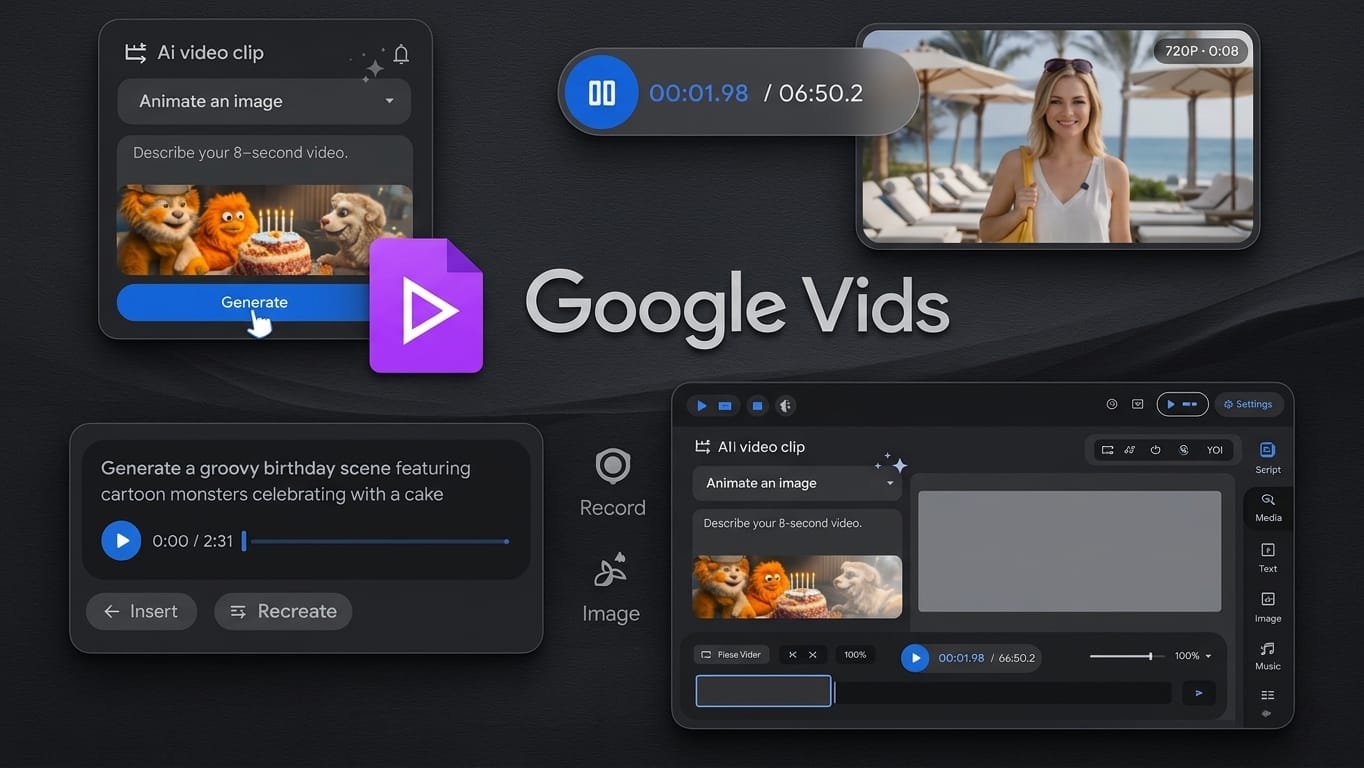1364x768 pixels.
Task: Expand the 100% zoom dropdown near the volume slider
Action: click(x=1192, y=656)
